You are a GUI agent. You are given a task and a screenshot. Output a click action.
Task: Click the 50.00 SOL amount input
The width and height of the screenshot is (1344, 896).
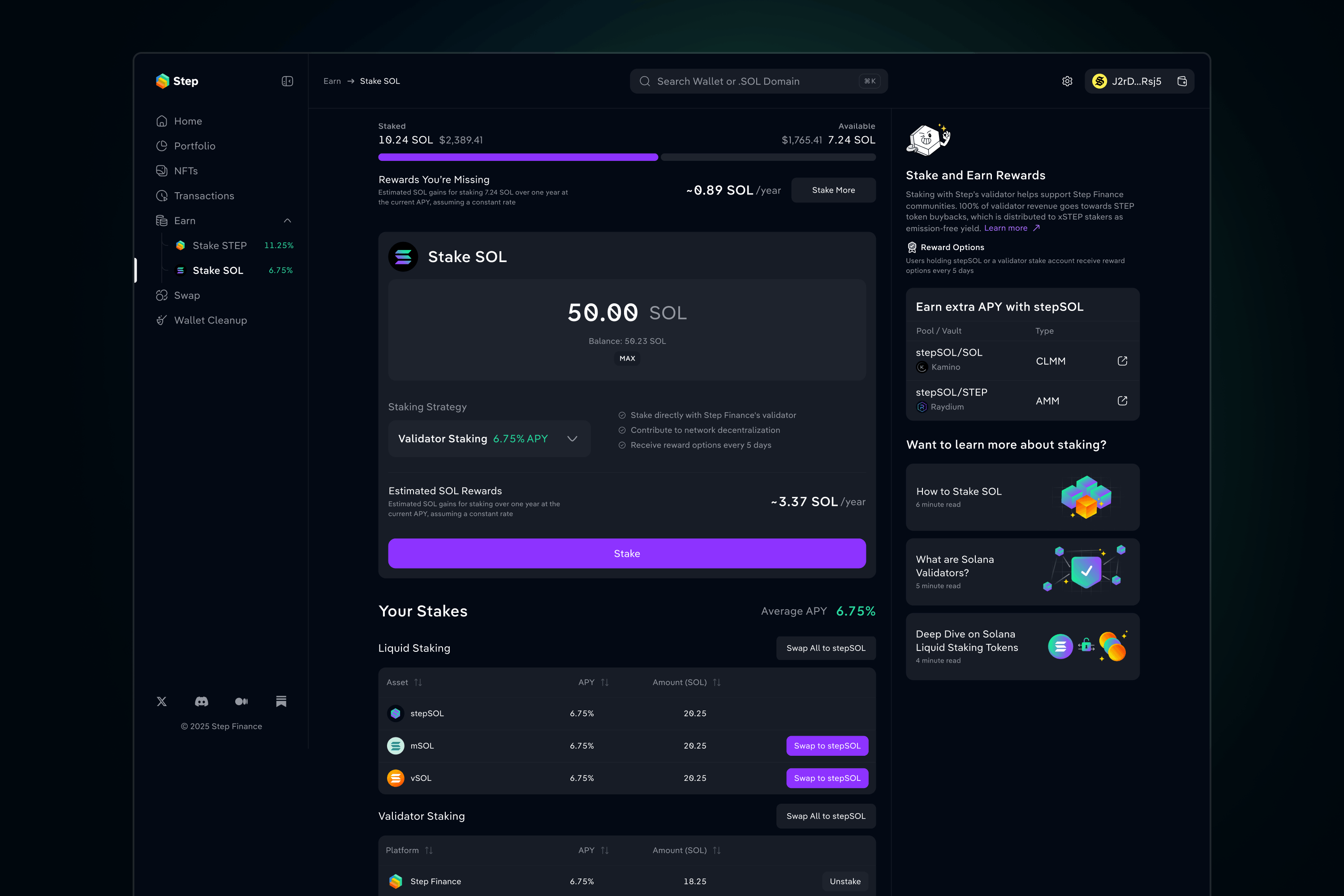(x=627, y=313)
